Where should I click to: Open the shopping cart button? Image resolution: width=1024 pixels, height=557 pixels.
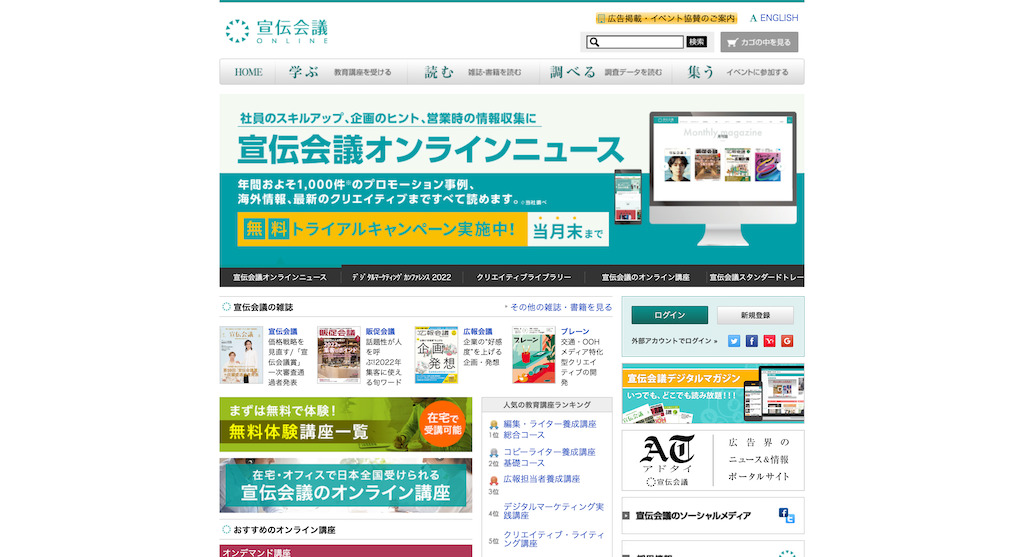pyautogui.click(x=759, y=42)
